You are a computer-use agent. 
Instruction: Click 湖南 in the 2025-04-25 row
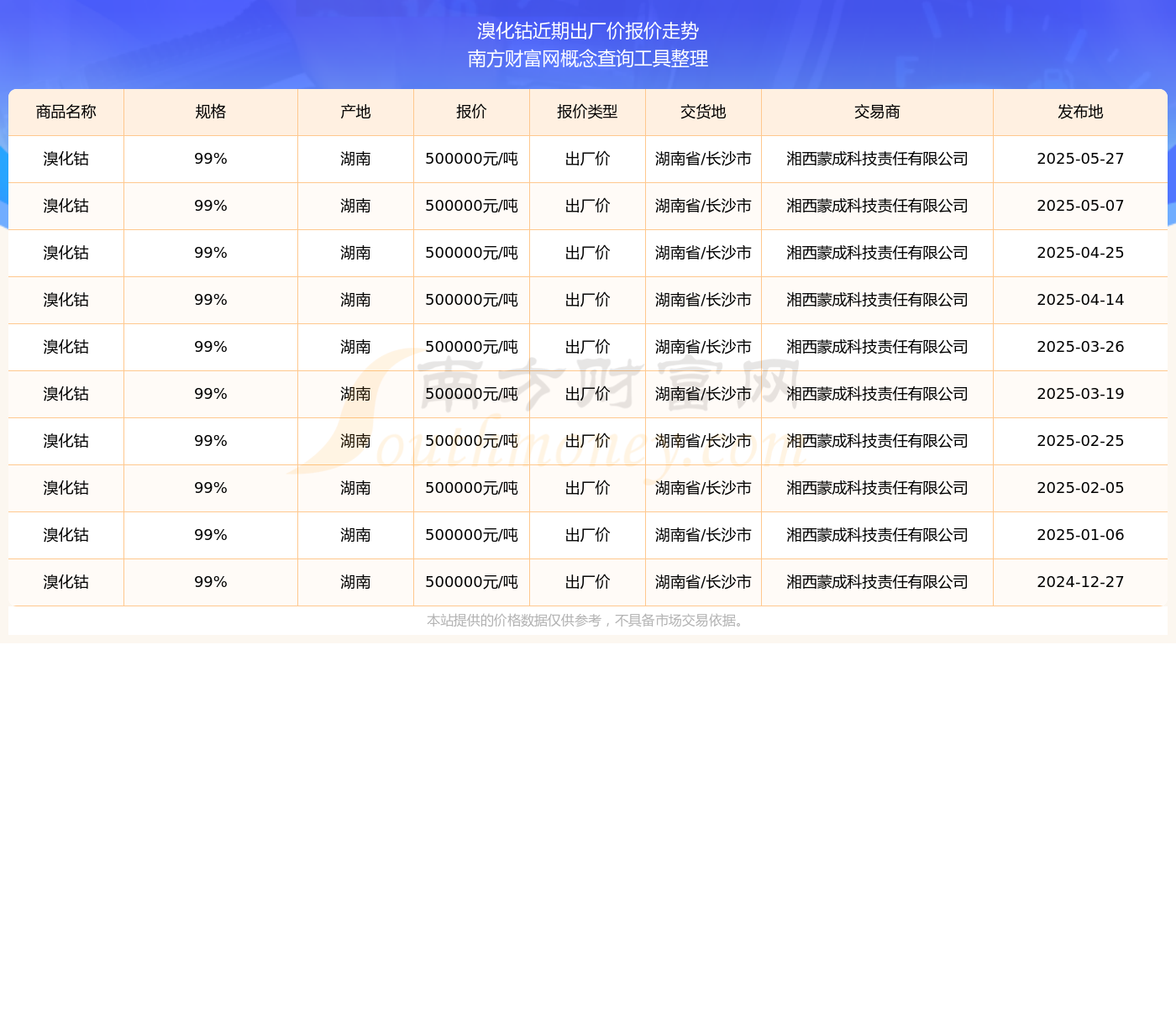(x=355, y=253)
